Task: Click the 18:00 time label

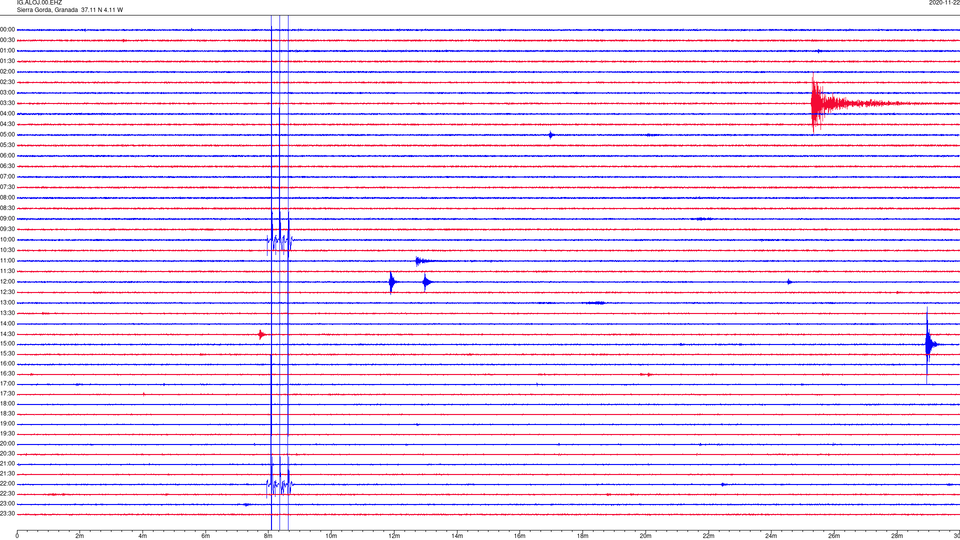Action: pyautogui.click(x=7, y=403)
